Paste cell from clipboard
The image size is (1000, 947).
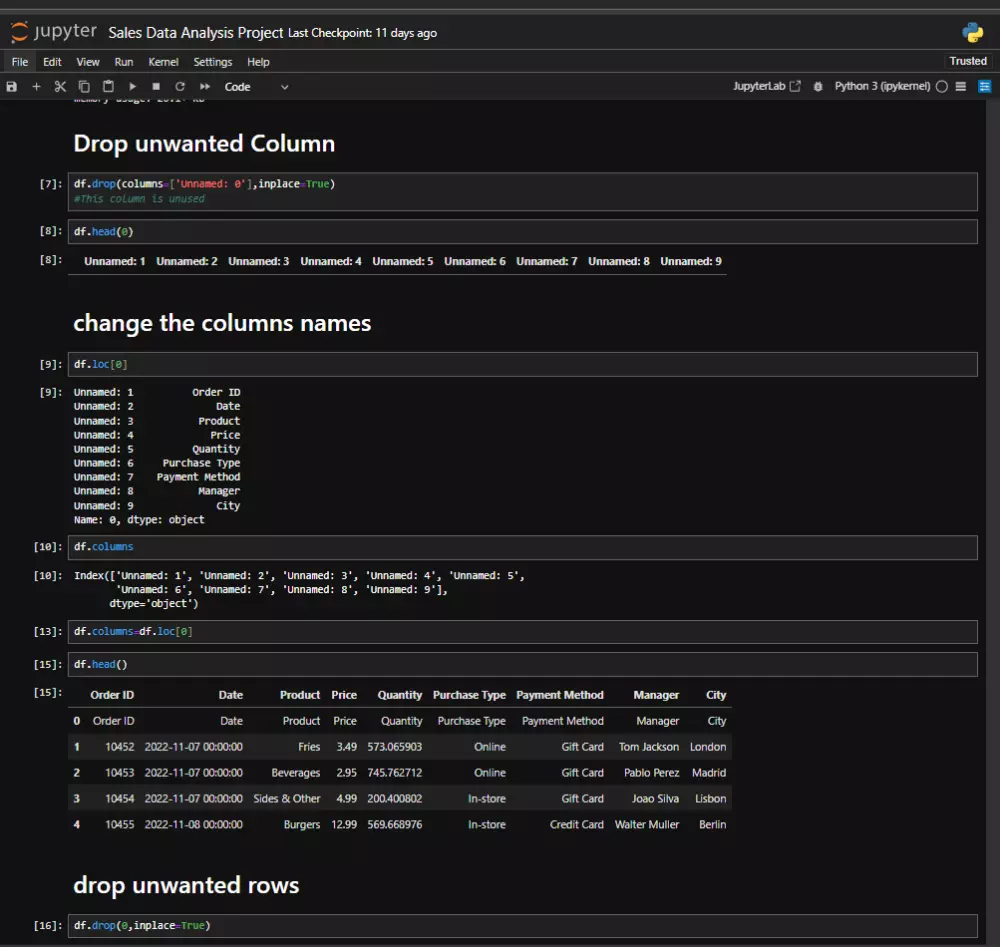pos(108,87)
